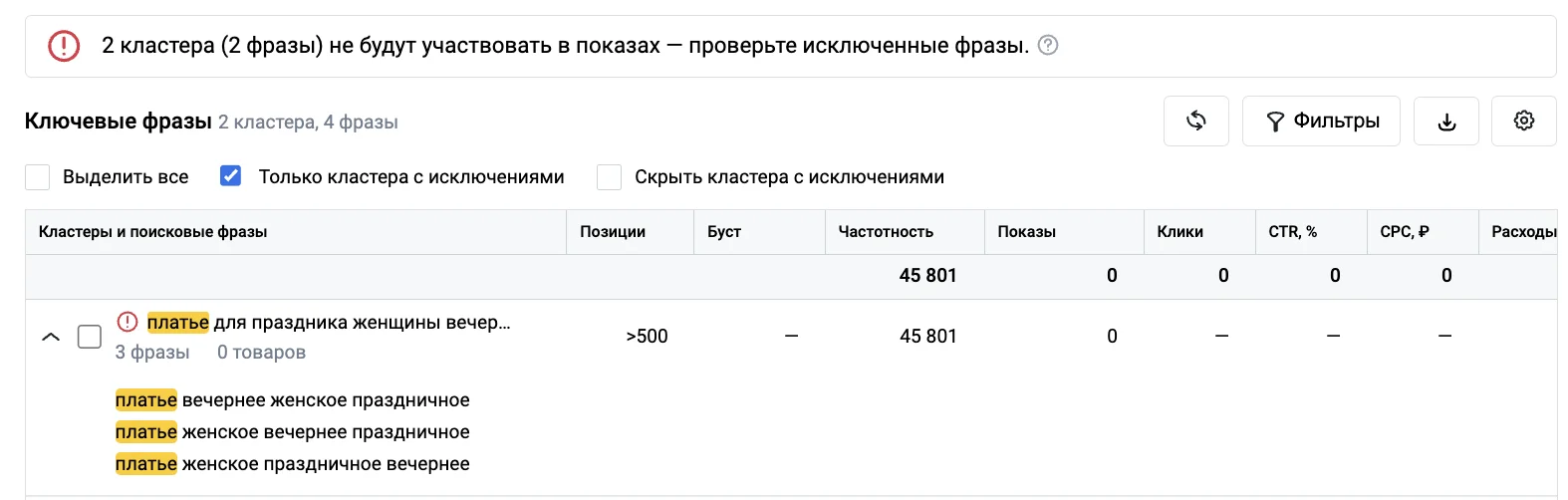
Task: Select the платье cluster row checkbox
Action: coord(90,337)
